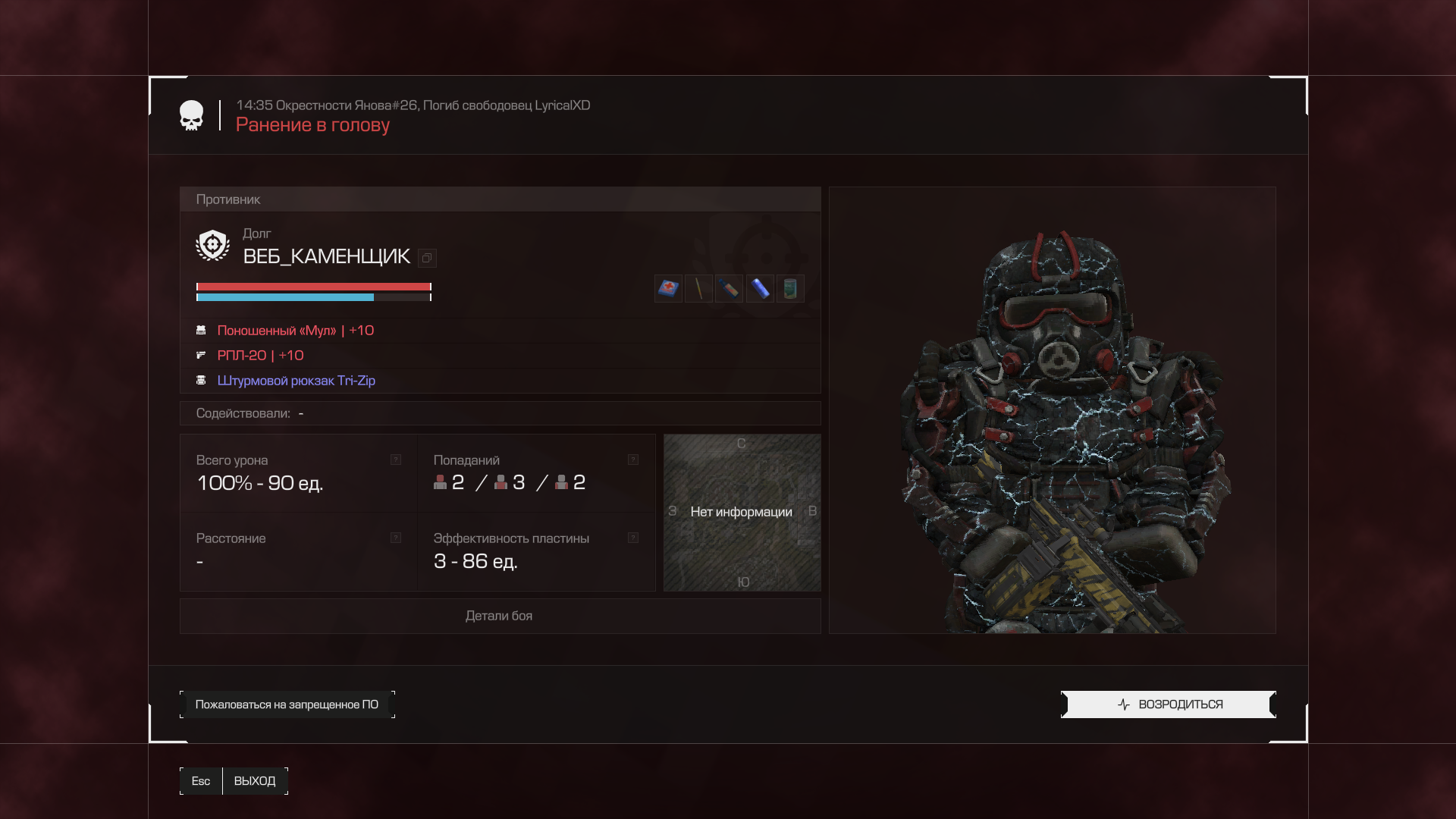This screenshot has height=819, width=1456.
Task: Click the medkit item icon
Action: click(668, 288)
